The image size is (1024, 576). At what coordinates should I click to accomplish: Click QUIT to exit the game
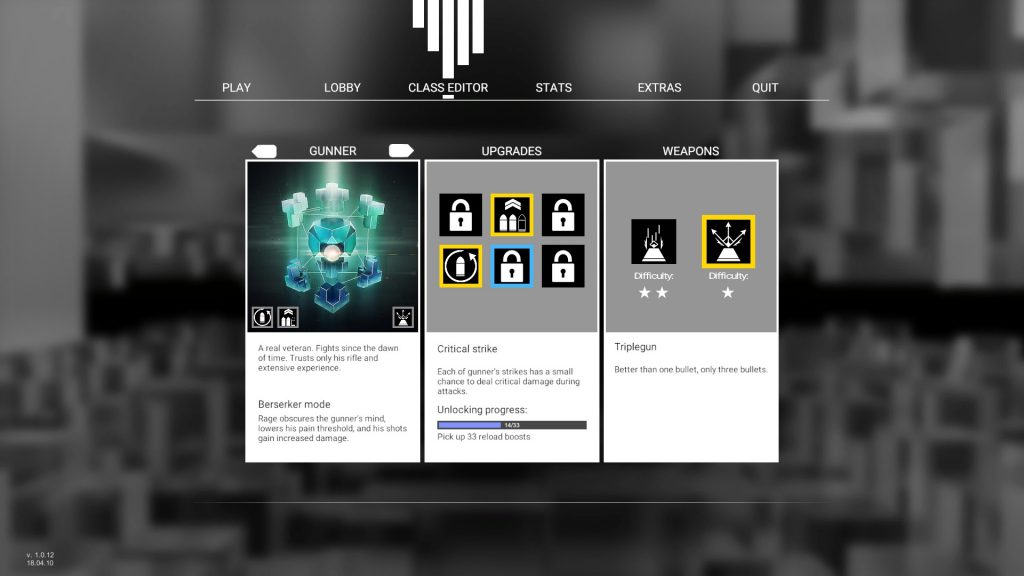coord(765,88)
